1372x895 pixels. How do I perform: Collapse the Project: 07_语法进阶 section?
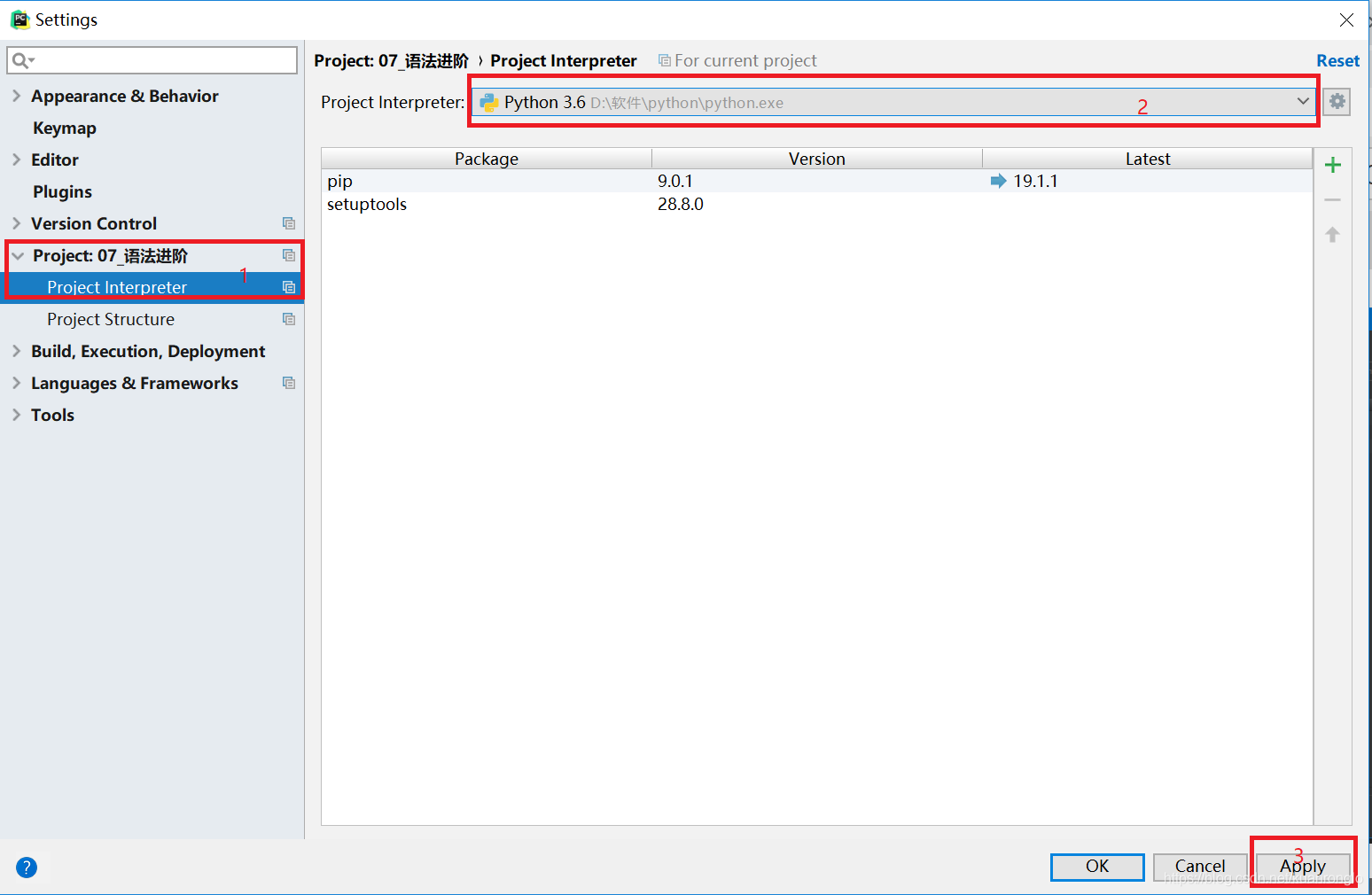pos(18,255)
